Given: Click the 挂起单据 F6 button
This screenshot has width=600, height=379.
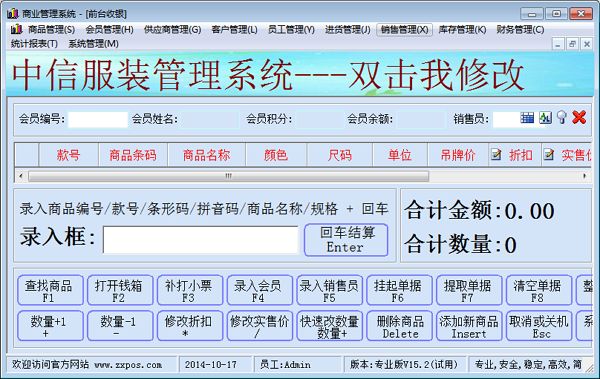Looking at the screenshot, I should pos(399,290).
